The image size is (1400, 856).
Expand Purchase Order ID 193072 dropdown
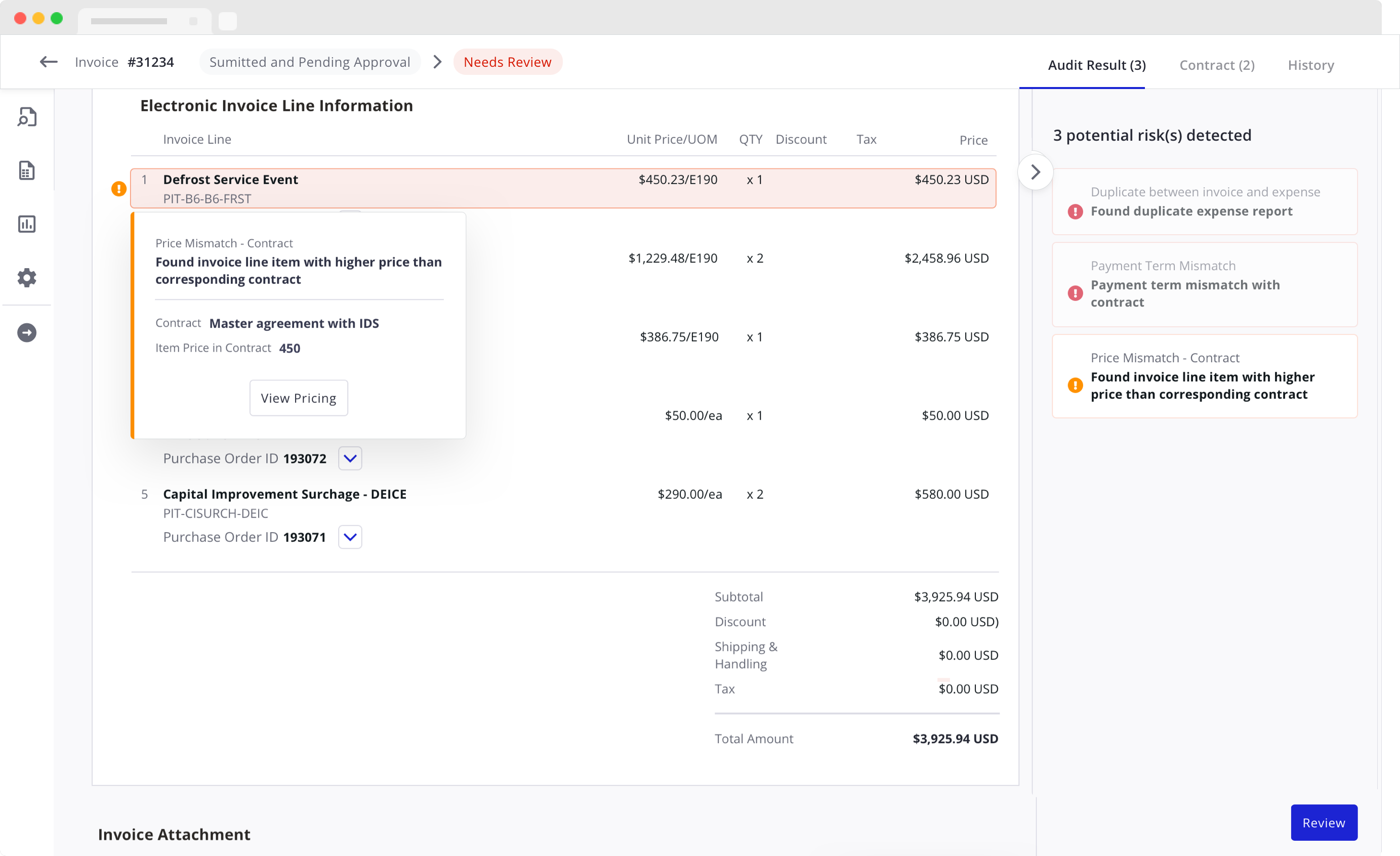coord(350,458)
